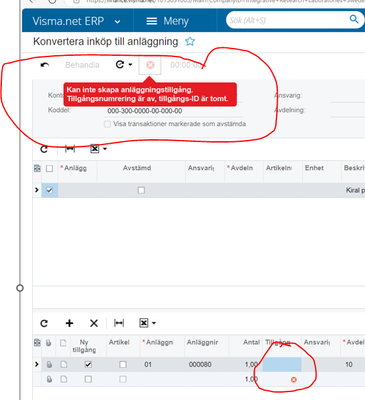Click the note icon in row 01
Viewport: 365px width, 400px height.
pos(63,365)
